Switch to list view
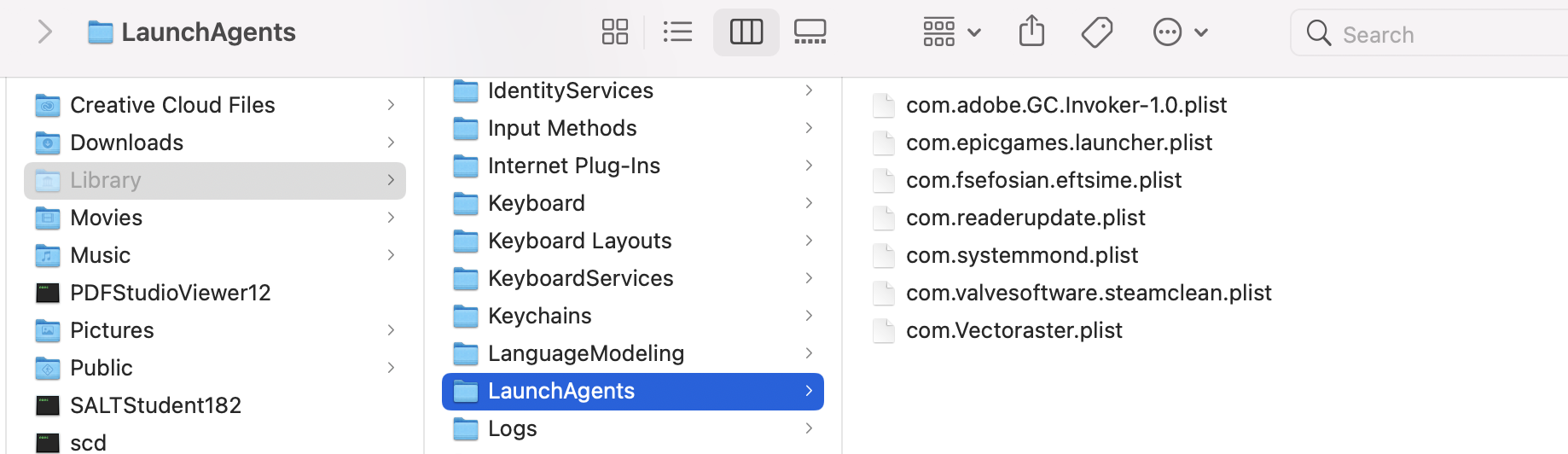 (x=677, y=32)
